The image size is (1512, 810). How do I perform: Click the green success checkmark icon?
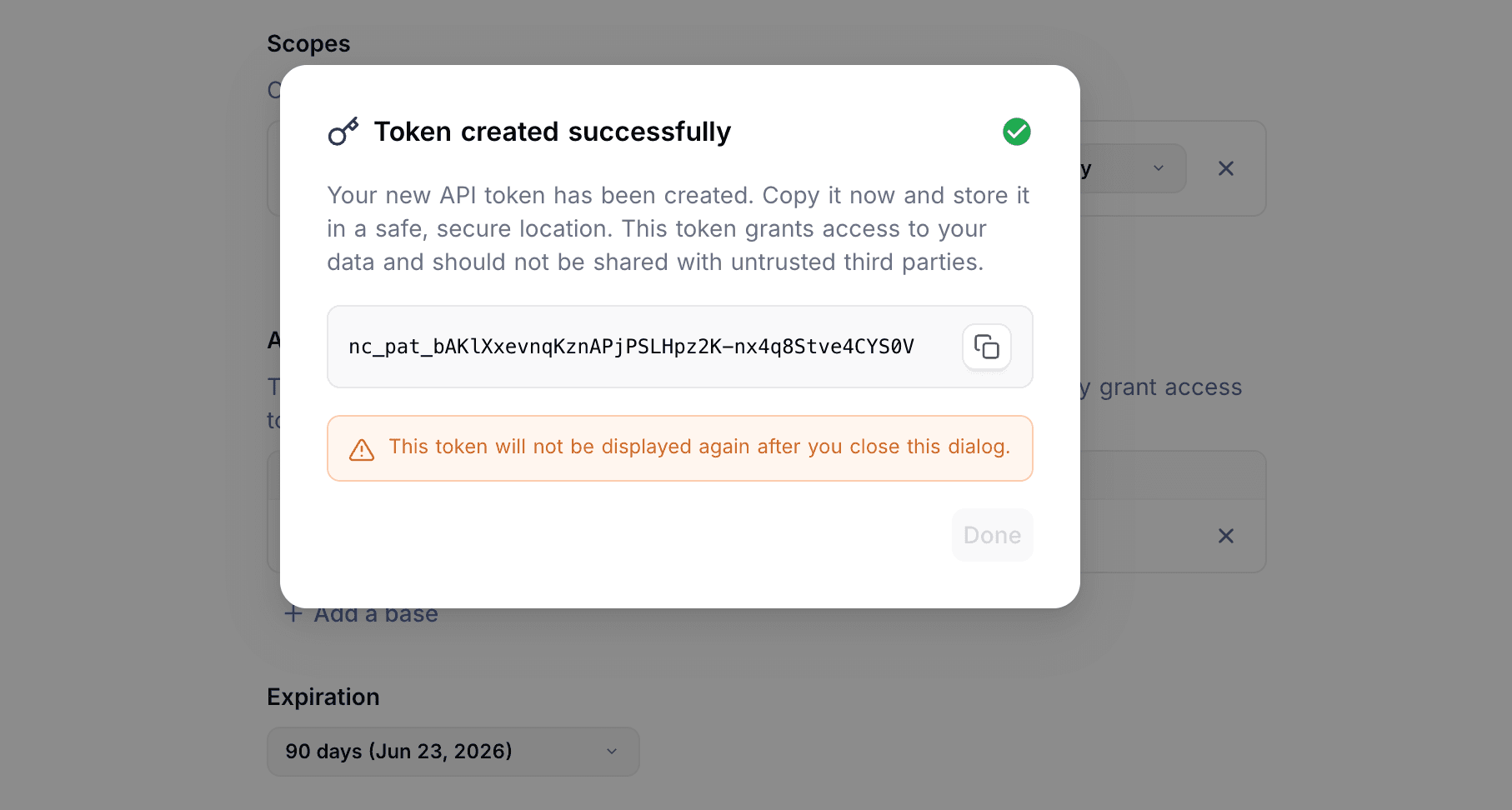point(1016,131)
